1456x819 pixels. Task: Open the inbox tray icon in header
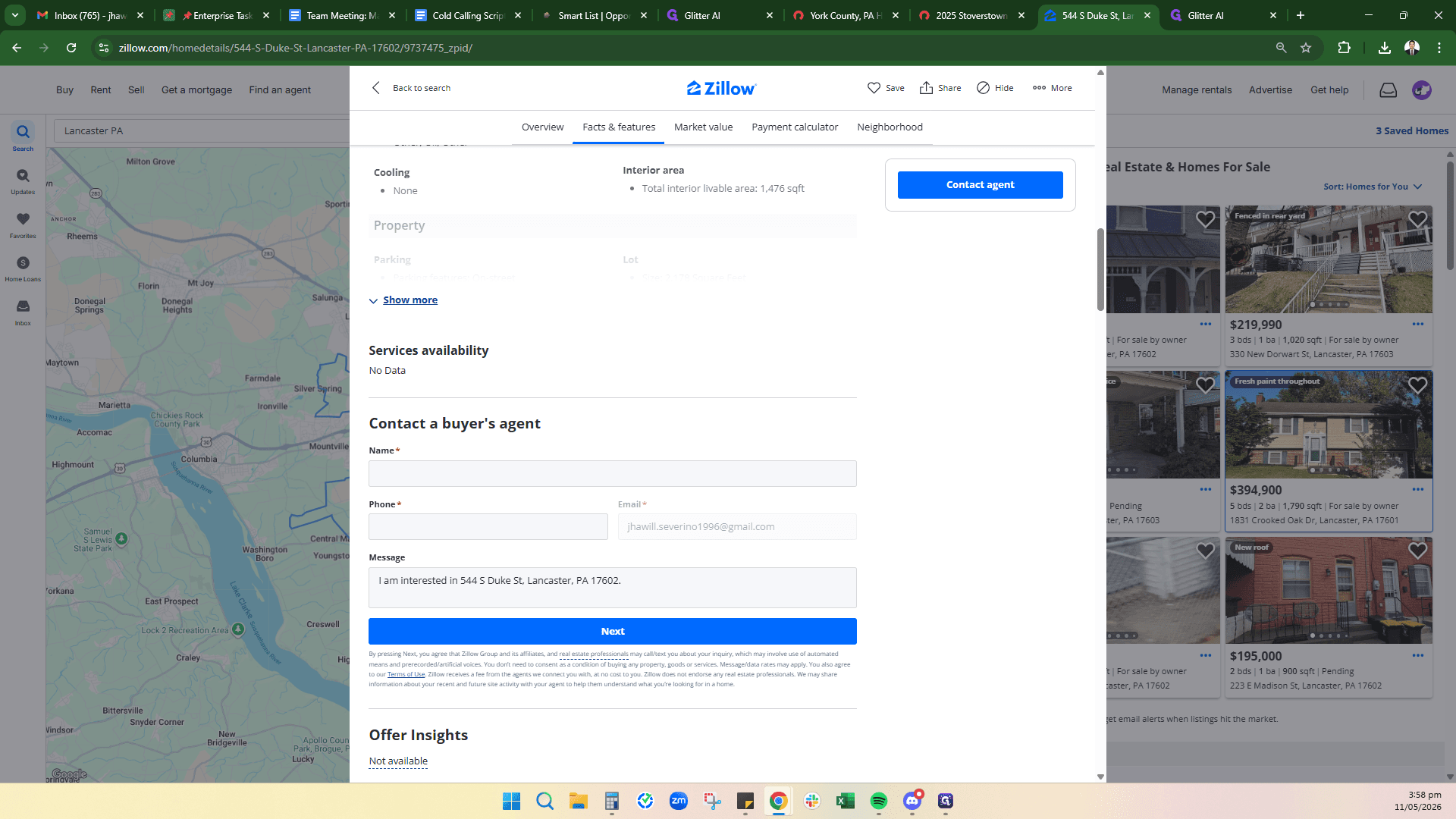click(1388, 90)
